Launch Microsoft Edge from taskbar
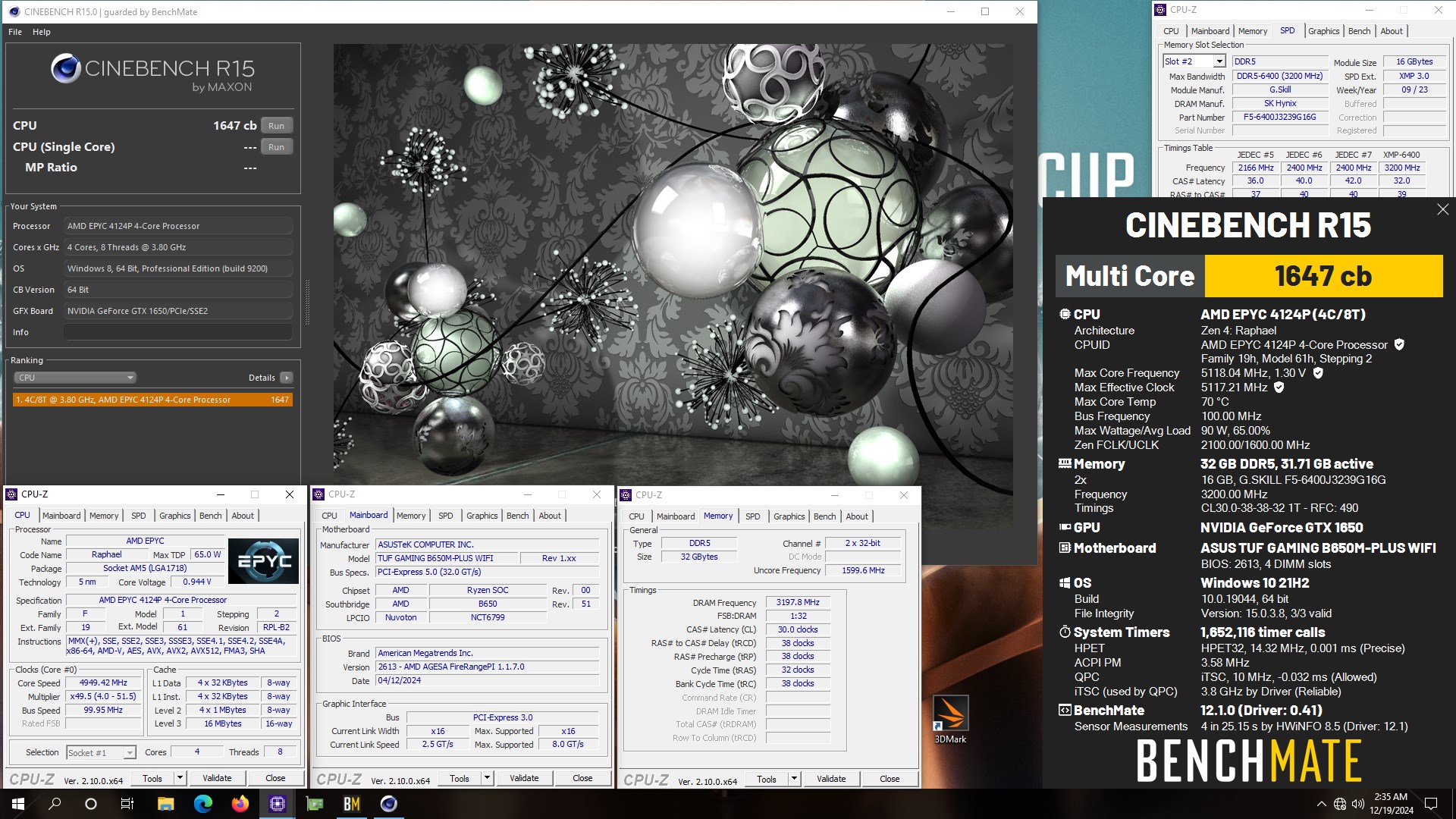 202,804
